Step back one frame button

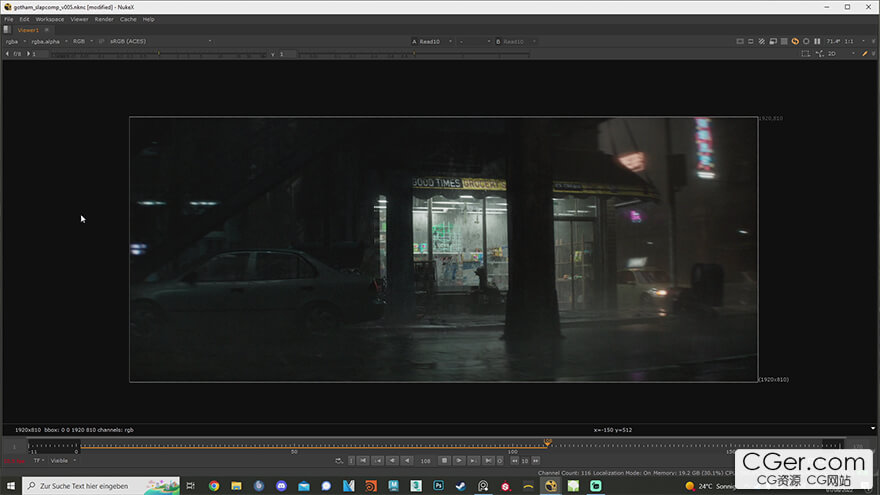[x=392, y=461]
